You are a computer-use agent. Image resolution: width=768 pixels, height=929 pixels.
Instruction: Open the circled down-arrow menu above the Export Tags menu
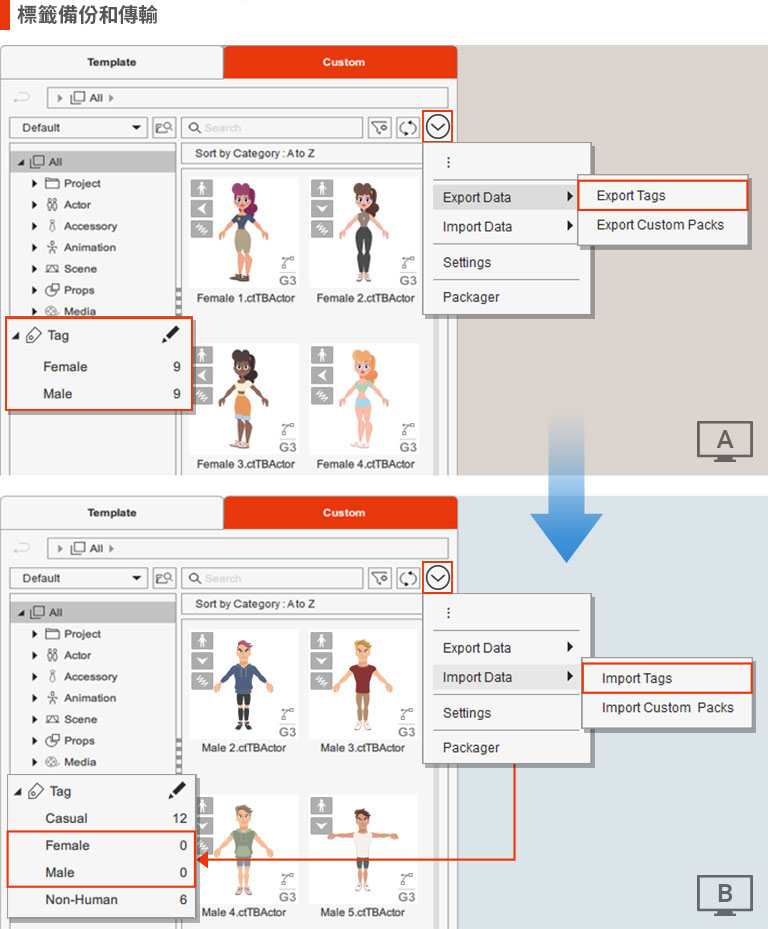point(438,127)
